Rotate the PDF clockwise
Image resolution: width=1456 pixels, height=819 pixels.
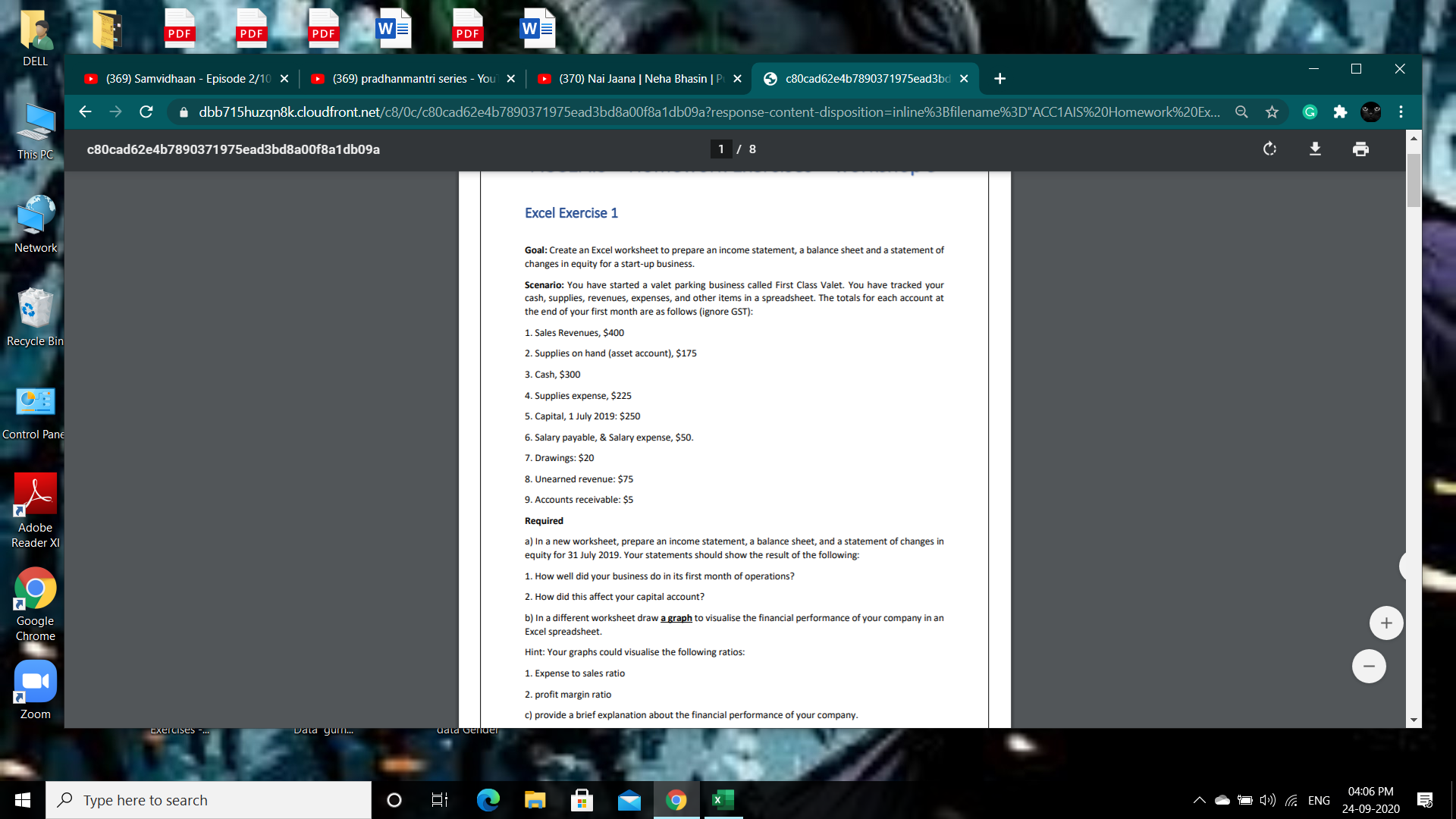tap(1269, 149)
